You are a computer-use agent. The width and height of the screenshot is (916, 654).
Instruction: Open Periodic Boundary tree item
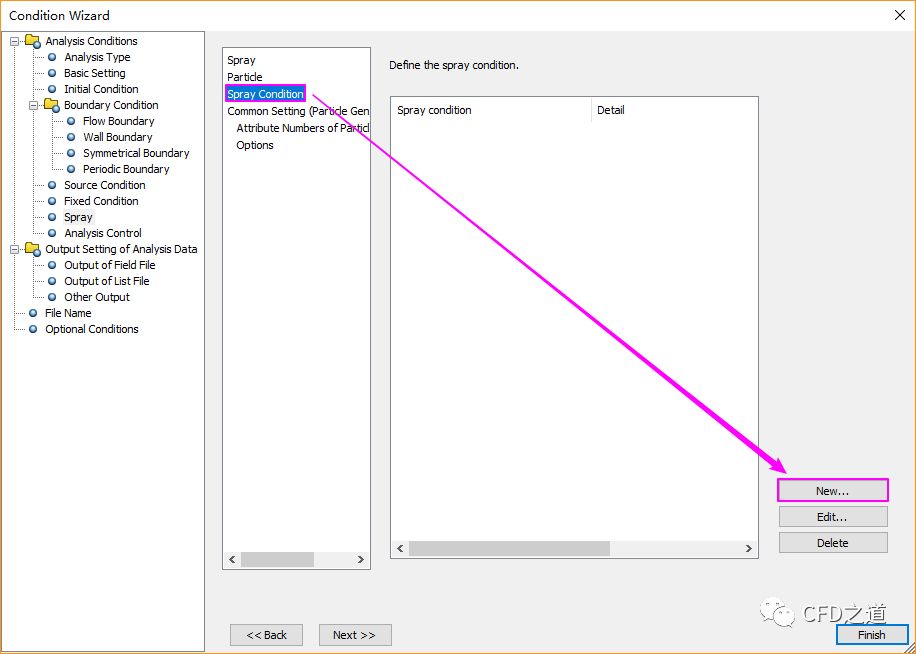pyautogui.click(x=126, y=169)
